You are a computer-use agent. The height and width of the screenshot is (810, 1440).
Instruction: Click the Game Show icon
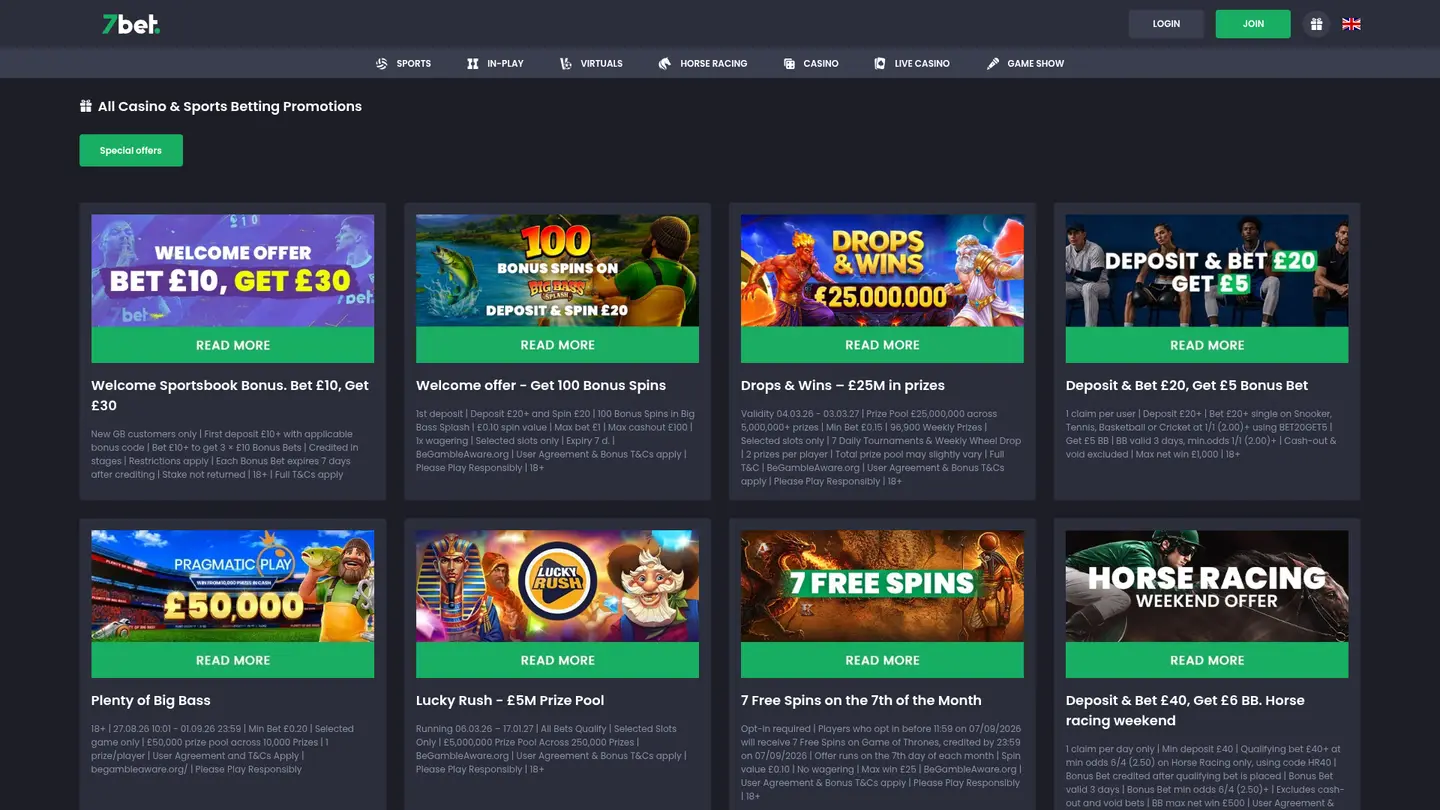[993, 63]
